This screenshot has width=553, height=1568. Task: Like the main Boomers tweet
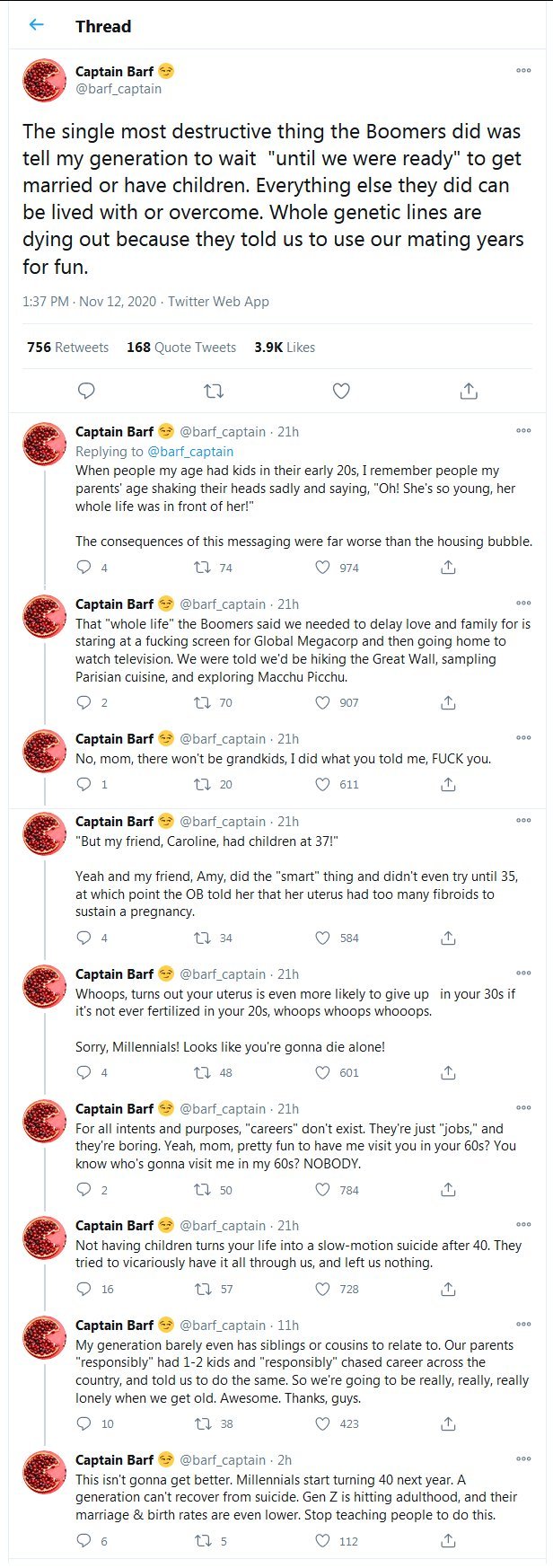tap(341, 391)
